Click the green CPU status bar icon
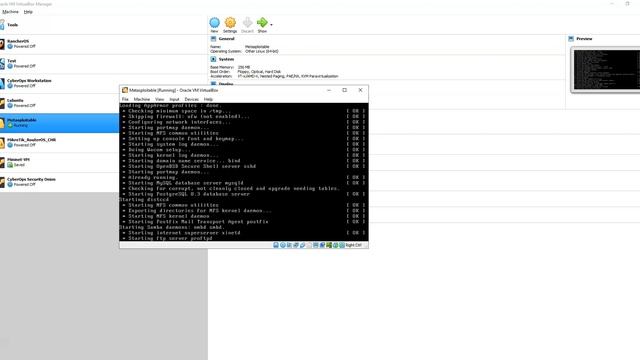The width and height of the screenshot is (640, 360). tap(329, 245)
